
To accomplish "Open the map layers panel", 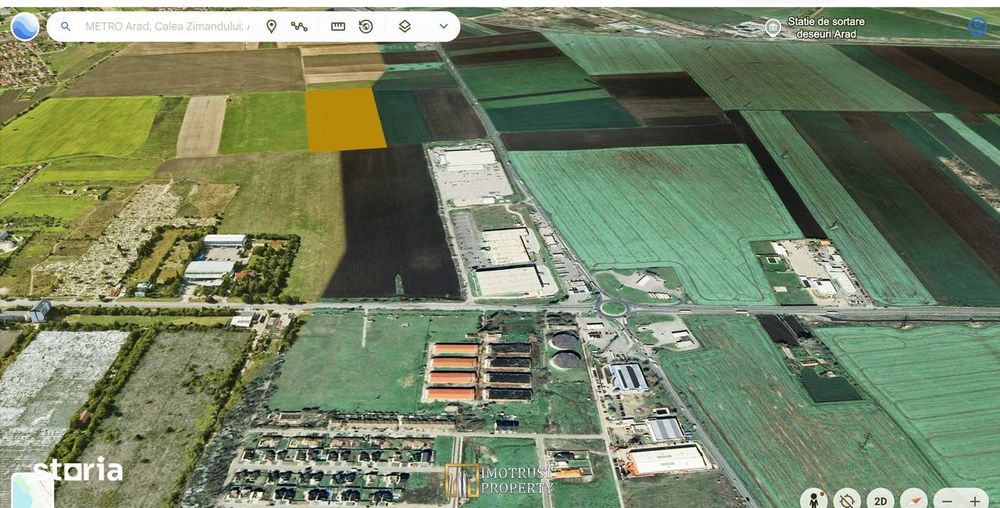I will click(404, 27).
